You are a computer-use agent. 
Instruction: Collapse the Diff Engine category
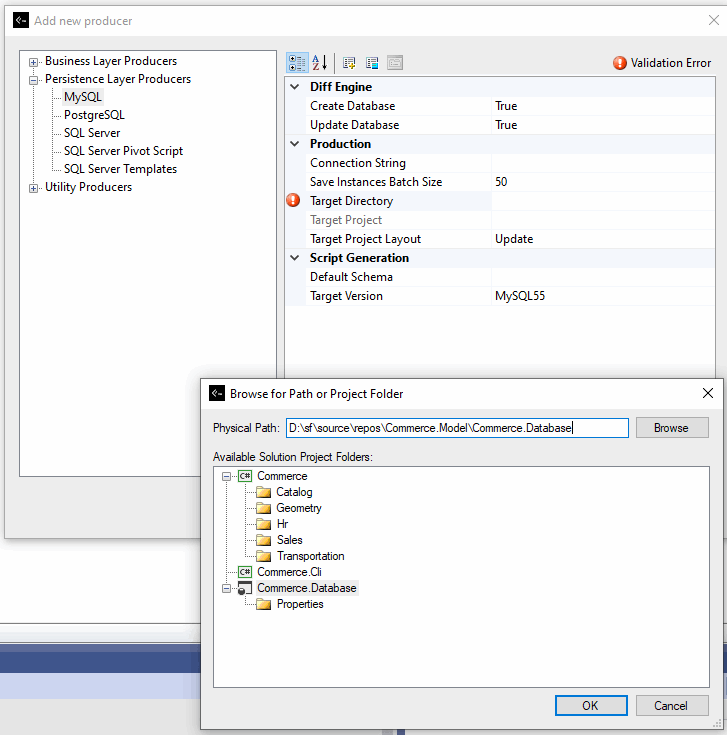(295, 87)
